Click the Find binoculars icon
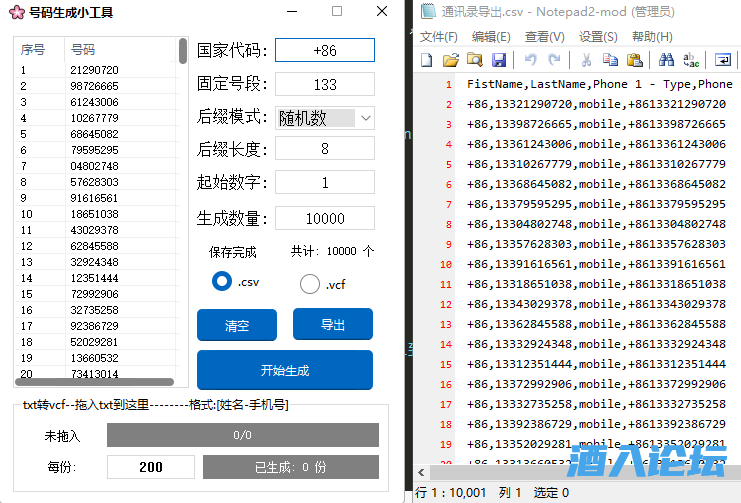Screen dimensions: 741x503 click(x=666, y=60)
